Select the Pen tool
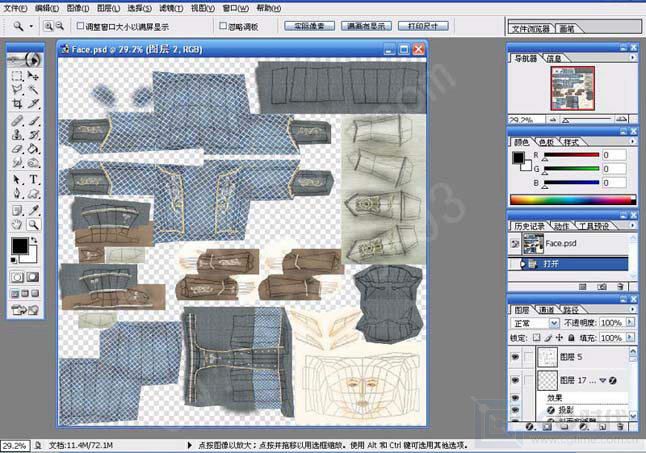This screenshot has width=646, height=453. [x=17, y=193]
